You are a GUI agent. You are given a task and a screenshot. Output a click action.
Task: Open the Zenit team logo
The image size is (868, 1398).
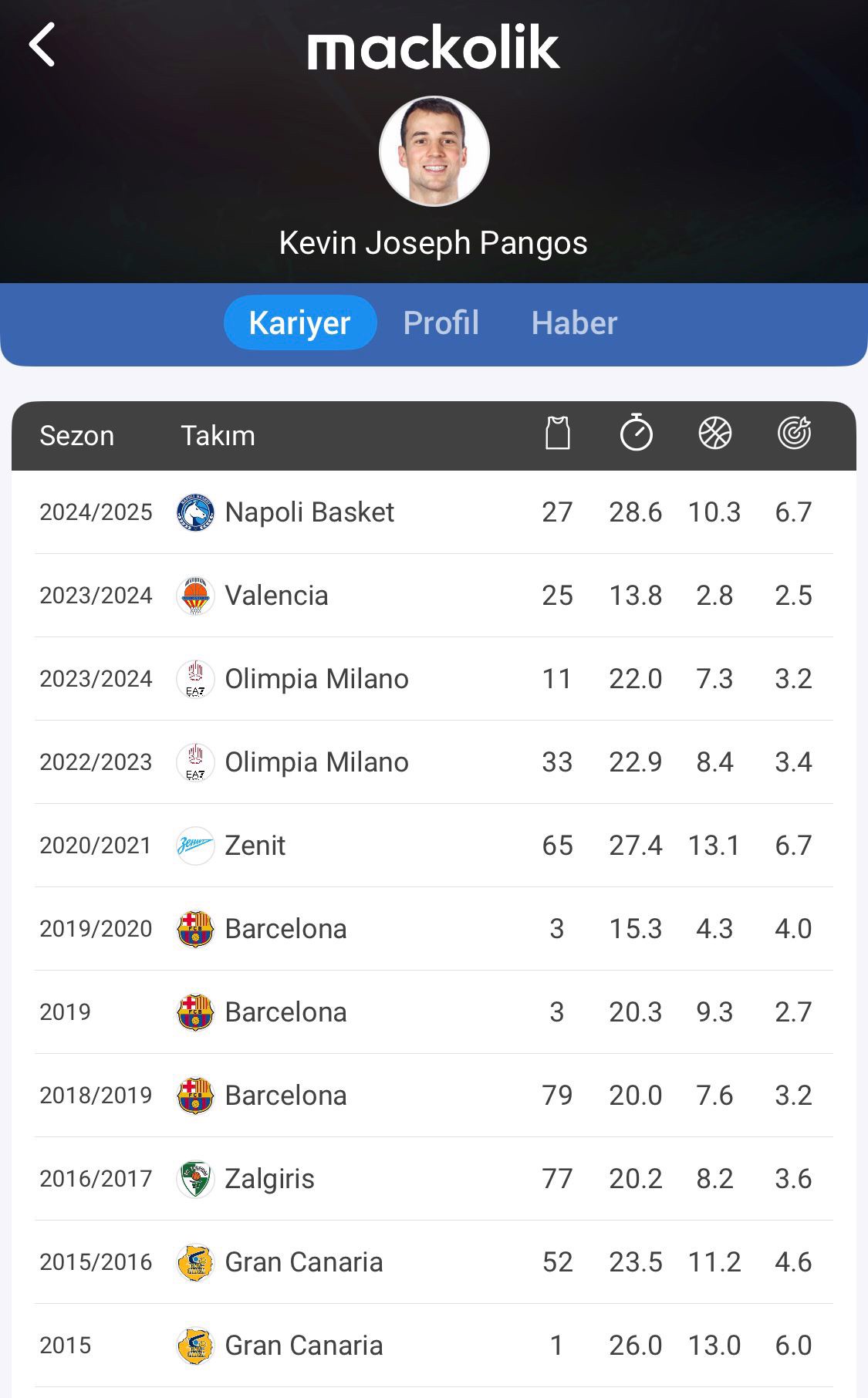coord(195,846)
